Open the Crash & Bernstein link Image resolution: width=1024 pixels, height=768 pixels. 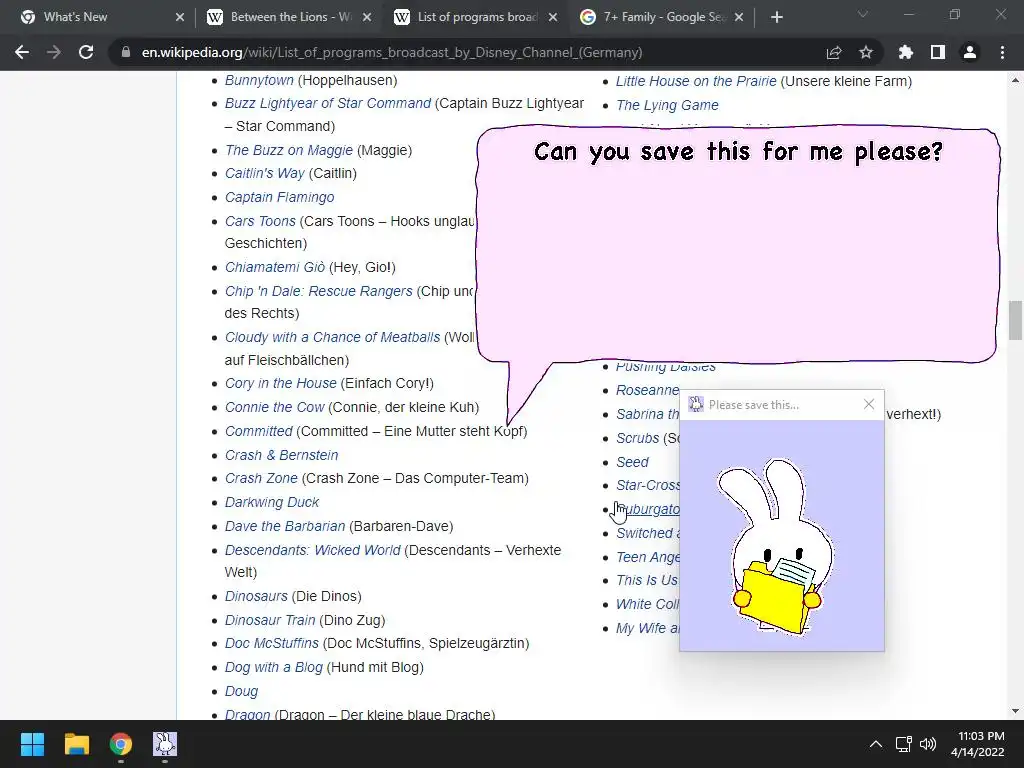[281, 455]
